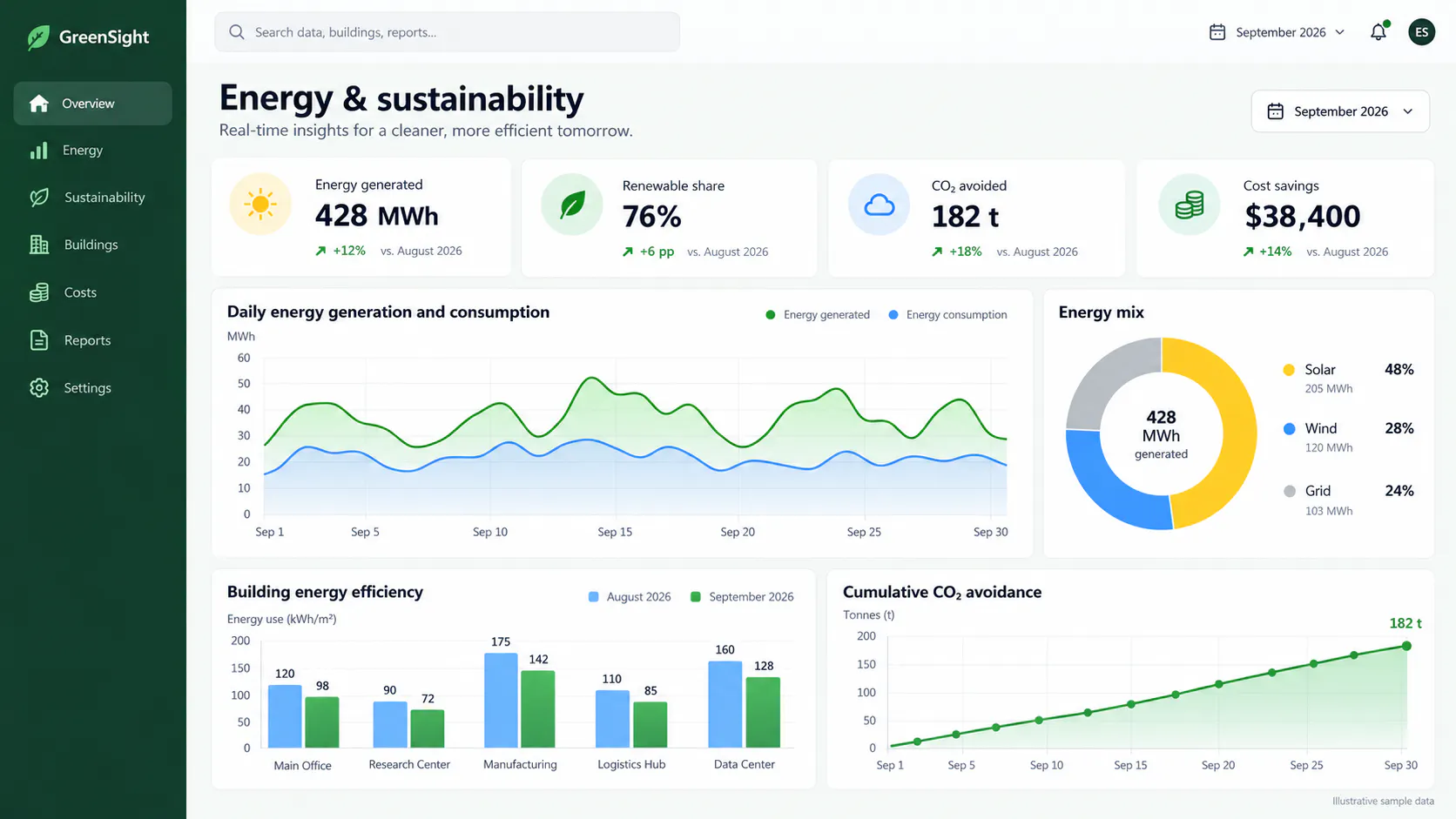Click the 182 t endpoint on CO₂ chart
The width and height of the screenshot is (1456, 819).
[1406, 646]
